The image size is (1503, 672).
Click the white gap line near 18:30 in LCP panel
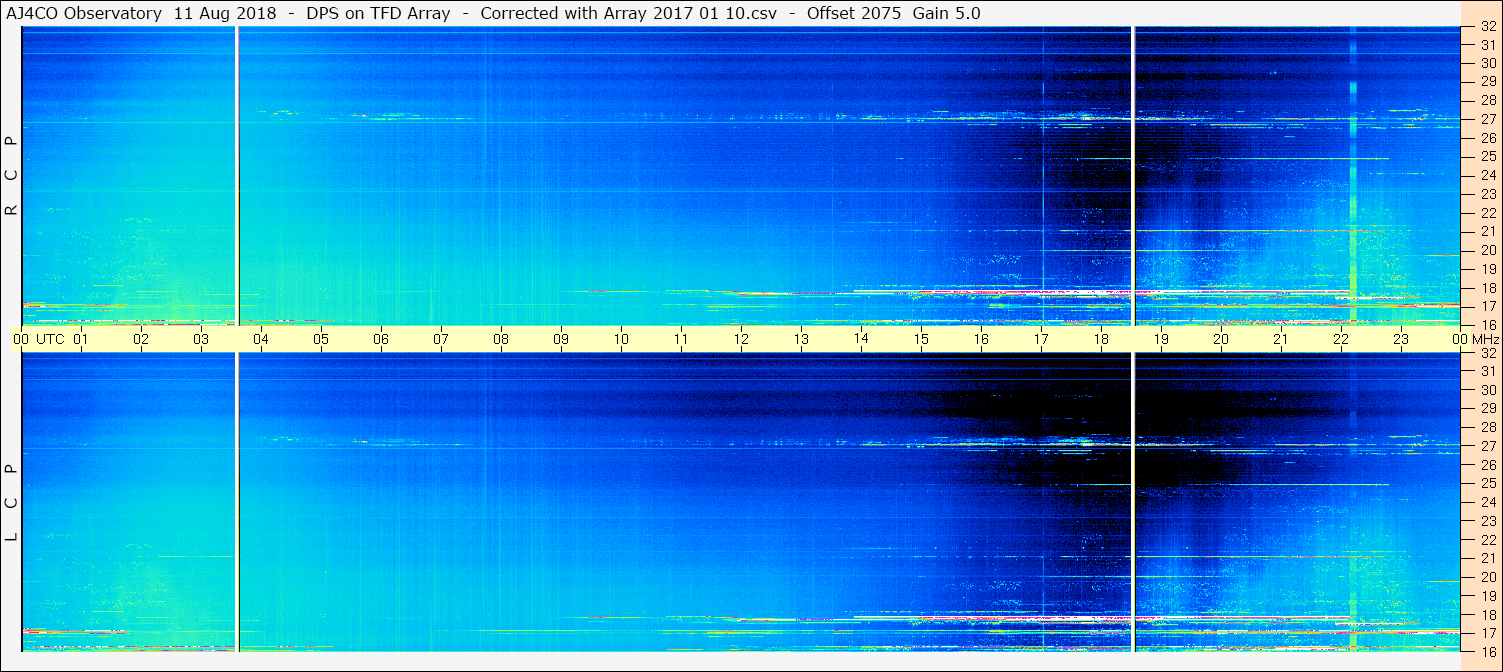[1133, 502]
